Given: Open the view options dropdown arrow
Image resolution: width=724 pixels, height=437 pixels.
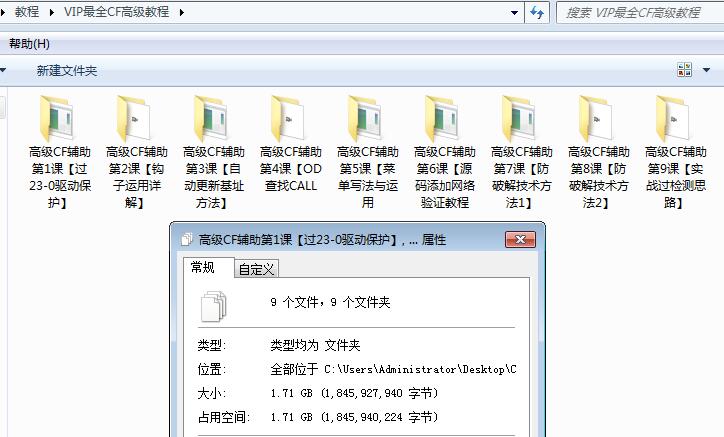Looking at the screenshot, I should click(706, 70).
